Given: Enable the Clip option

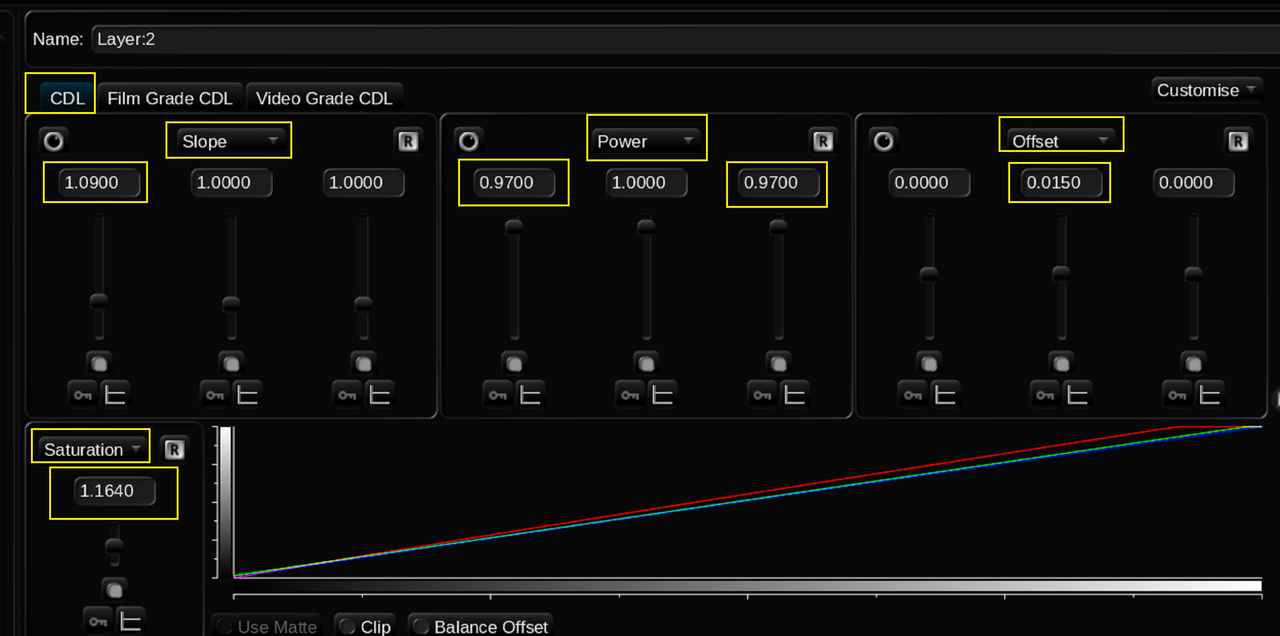Looking at the screenshot, I should 365,626.
